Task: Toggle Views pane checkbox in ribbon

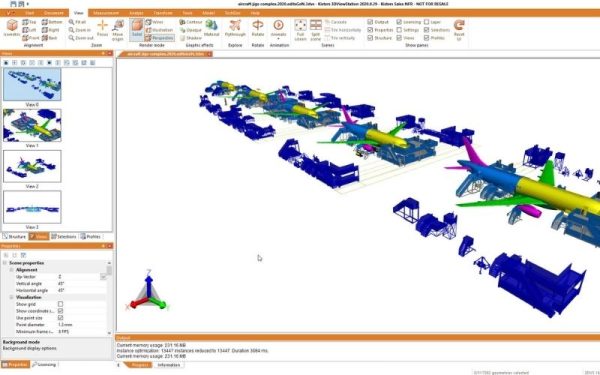Action: pos(399,38)
